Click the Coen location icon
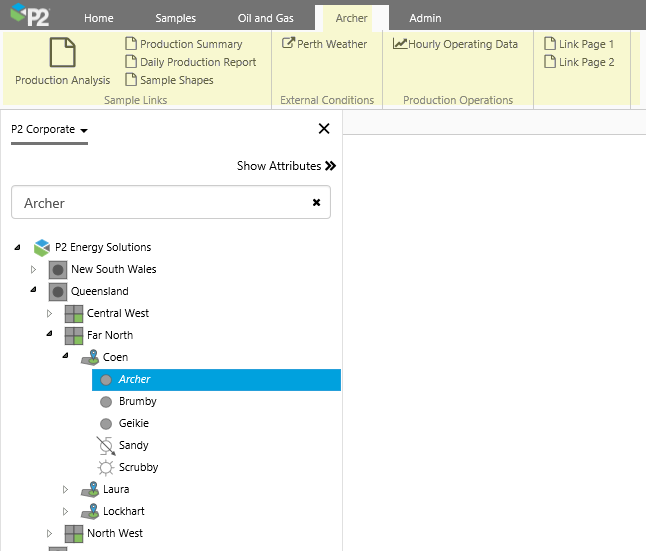 click(90, 357)
